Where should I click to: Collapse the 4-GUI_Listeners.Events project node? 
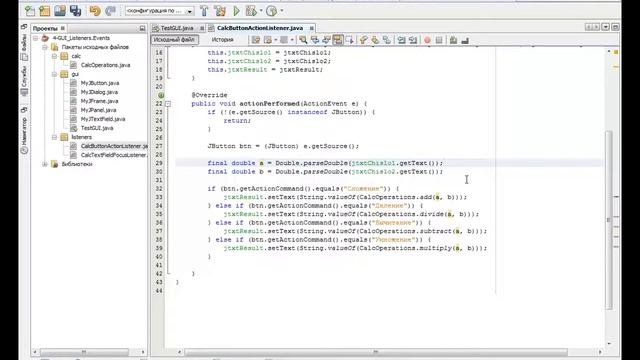tap(36, 38)
